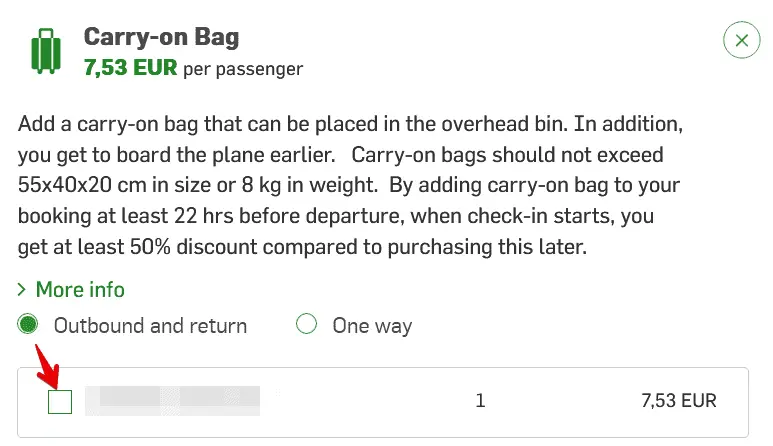Open the More info link text
Screen dimensions: 773x446
click(80, 290)
